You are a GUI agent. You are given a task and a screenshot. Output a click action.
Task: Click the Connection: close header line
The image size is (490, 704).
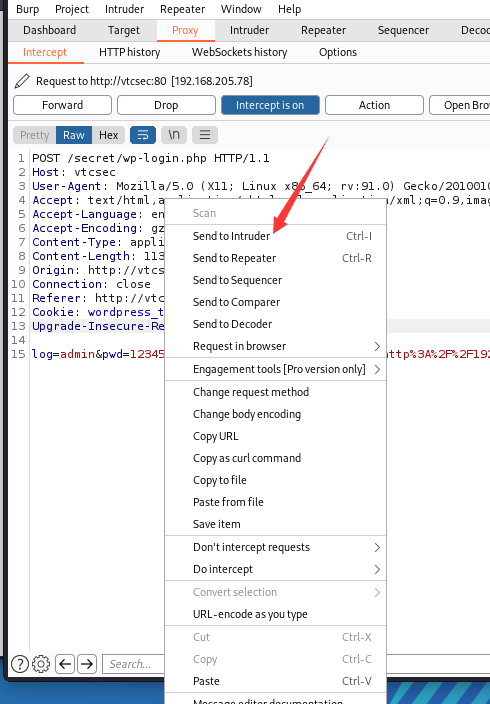[91, 284]
